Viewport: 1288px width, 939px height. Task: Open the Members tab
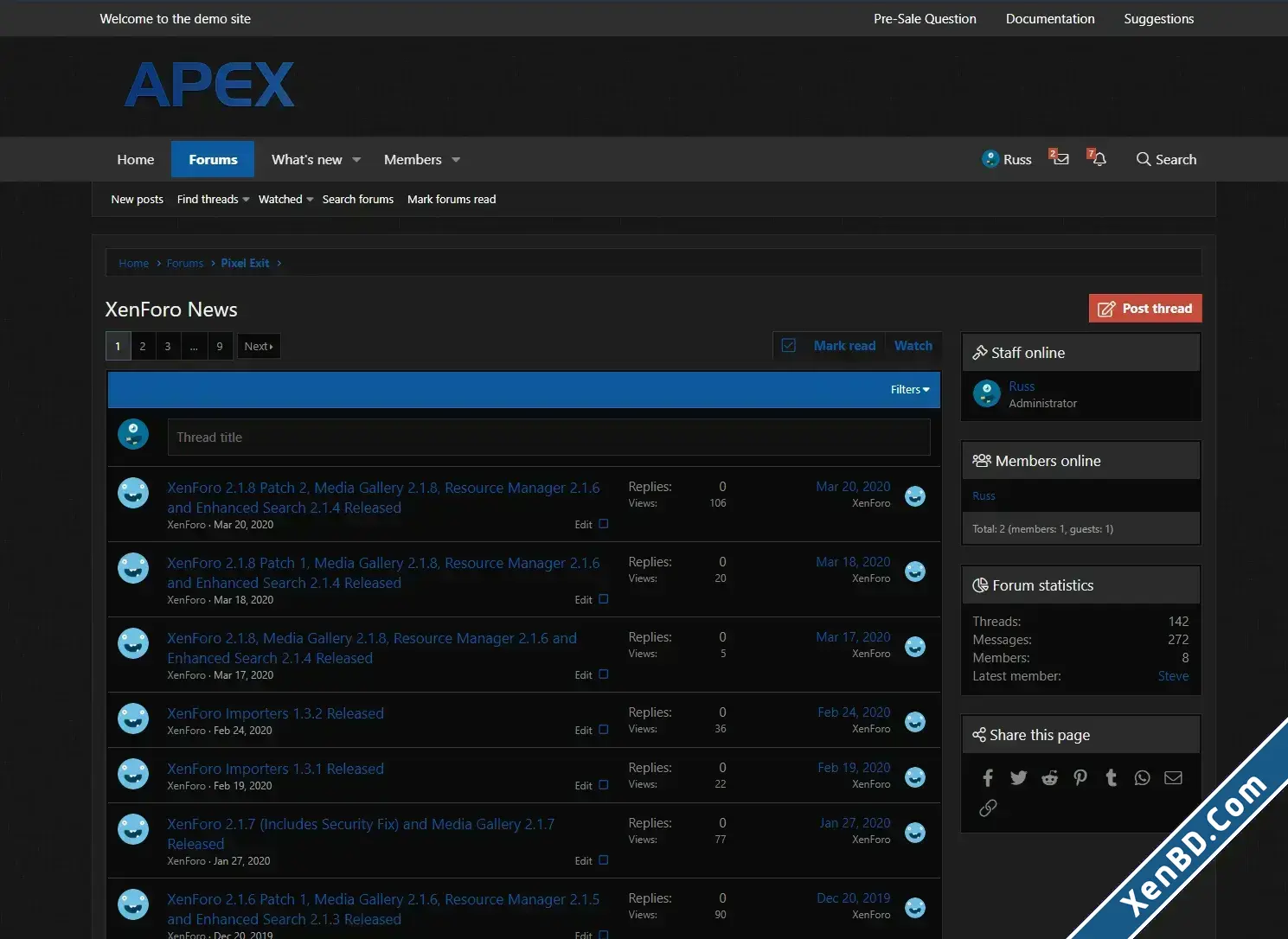point(413,160)
